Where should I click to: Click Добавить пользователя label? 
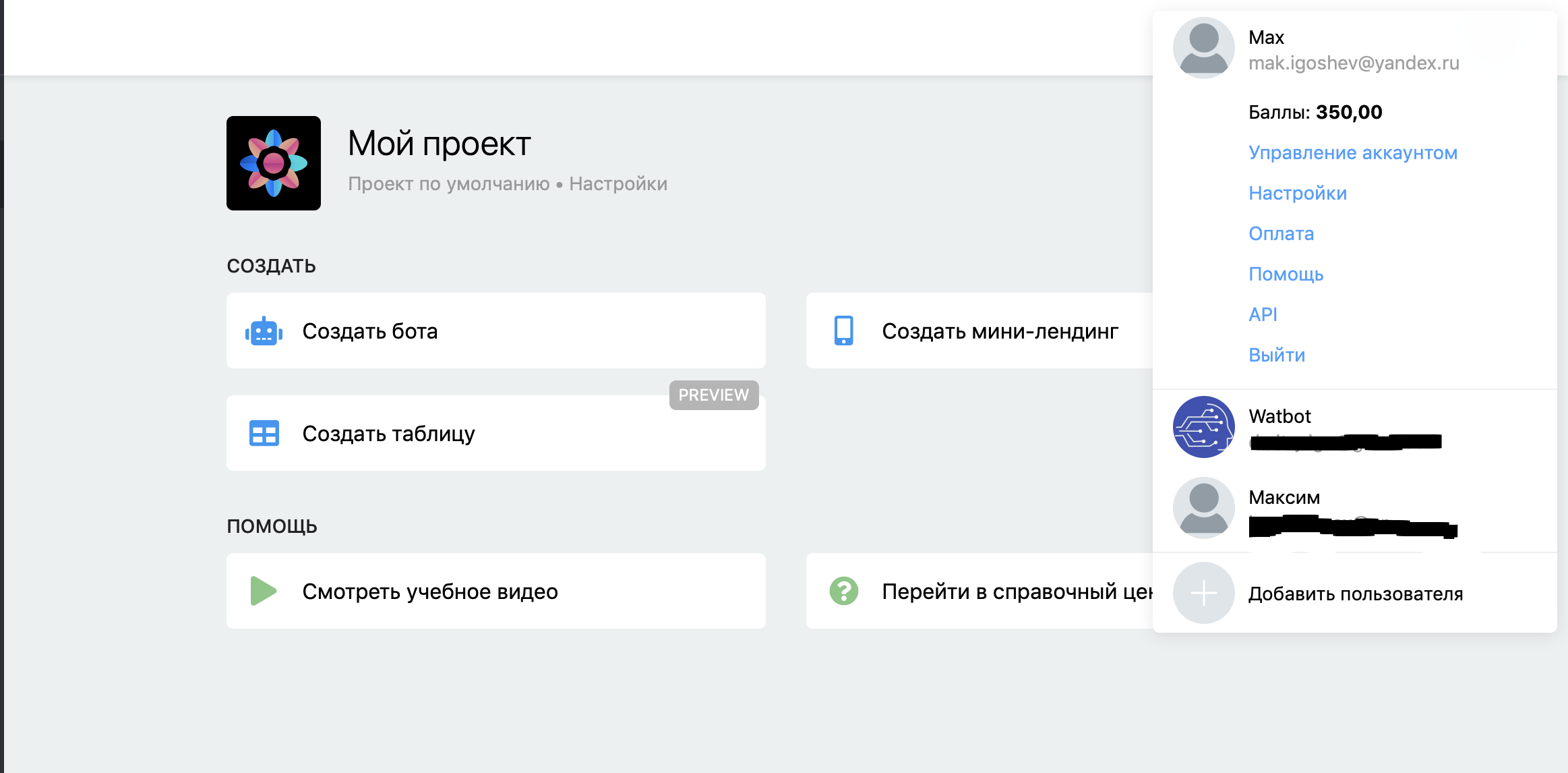(x=1355, y=594)
